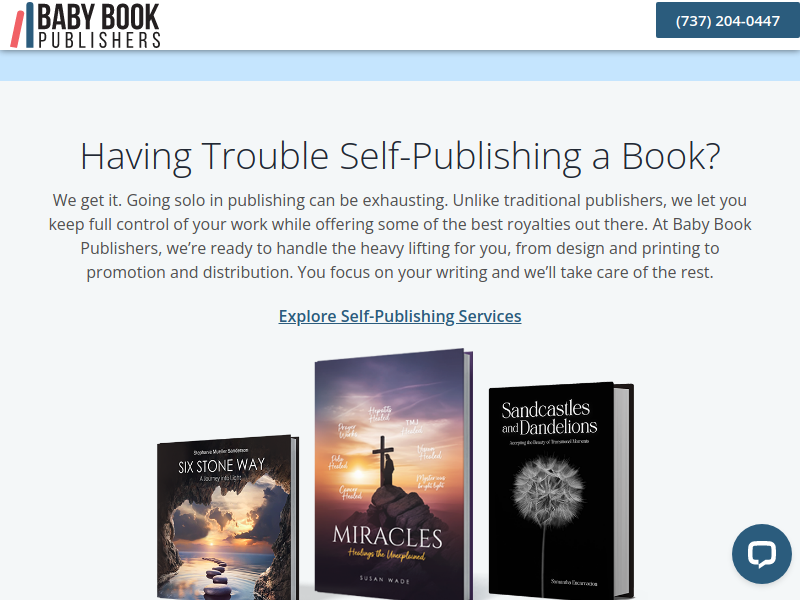Click the MIRACLES title text on the cover
Viewport: 800px width, 600px height.
coord(387,537)
